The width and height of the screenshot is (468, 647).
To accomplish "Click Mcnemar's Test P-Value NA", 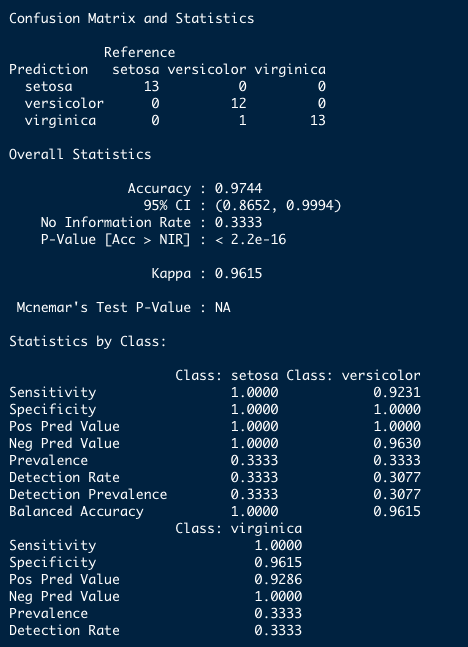I will (x=222, y=307).
